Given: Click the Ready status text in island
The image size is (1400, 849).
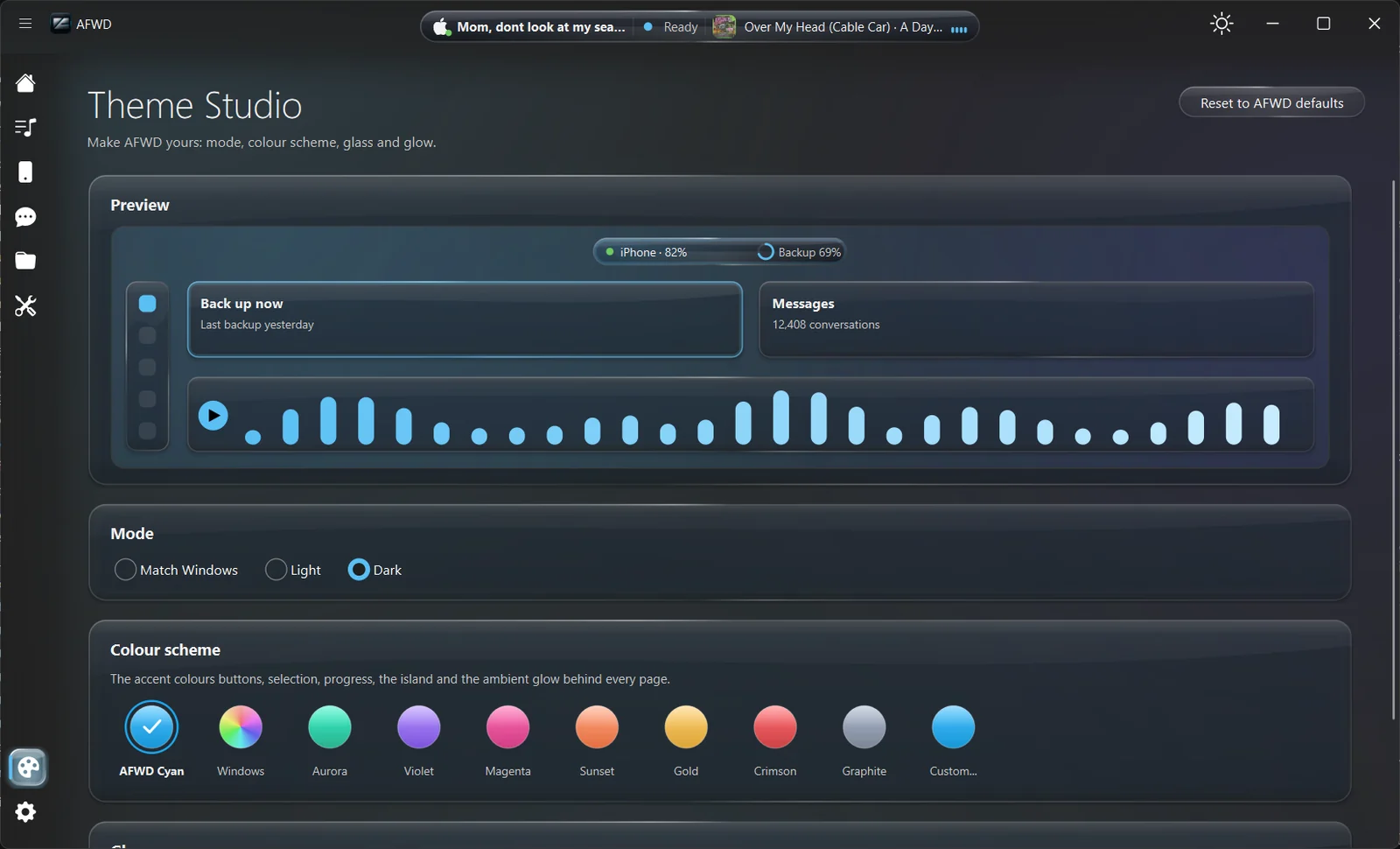Looking at the screenshot, I should point(680,27).
